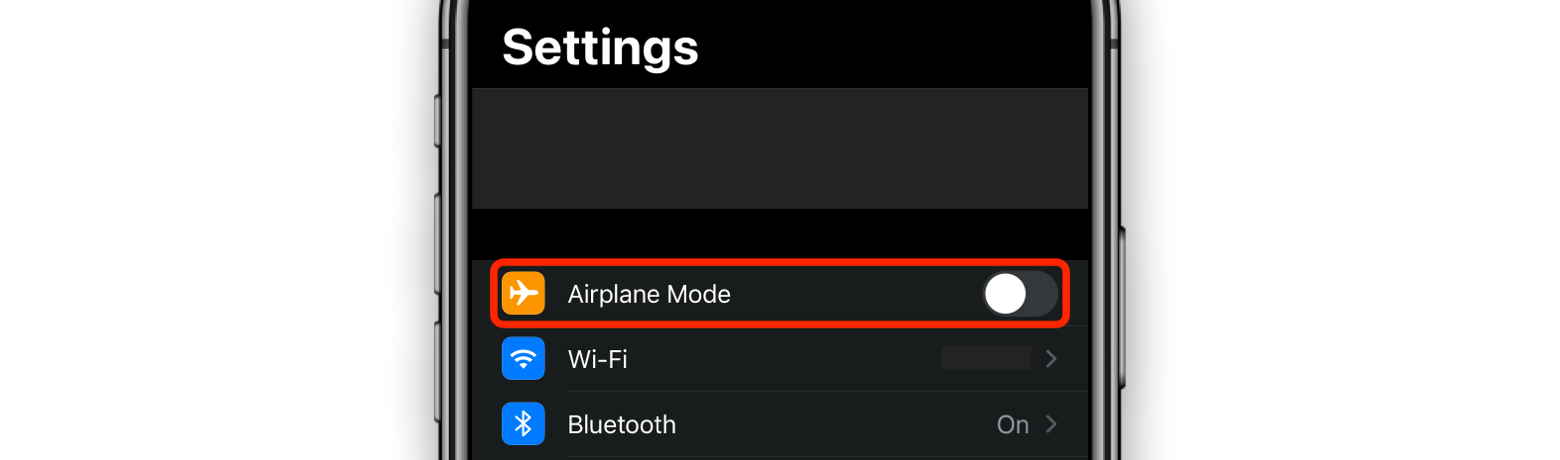Open the Wi-Fi row label
1560x460 pixels.
[597, 359]
